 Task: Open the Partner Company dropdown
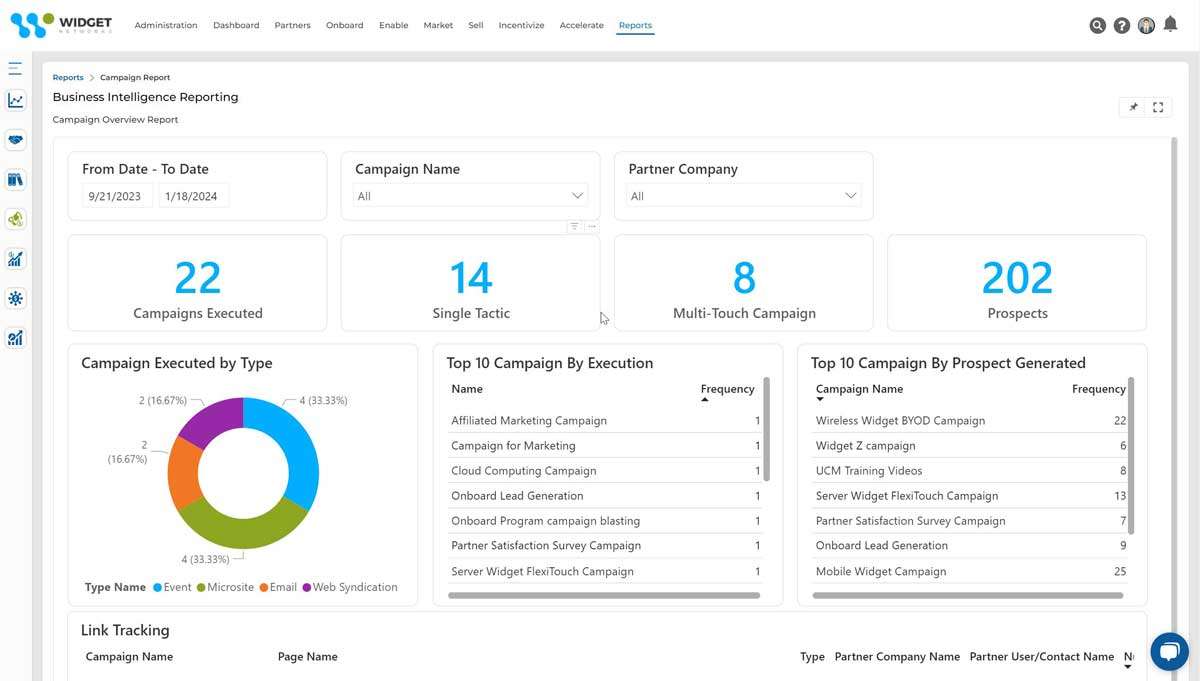850,196
